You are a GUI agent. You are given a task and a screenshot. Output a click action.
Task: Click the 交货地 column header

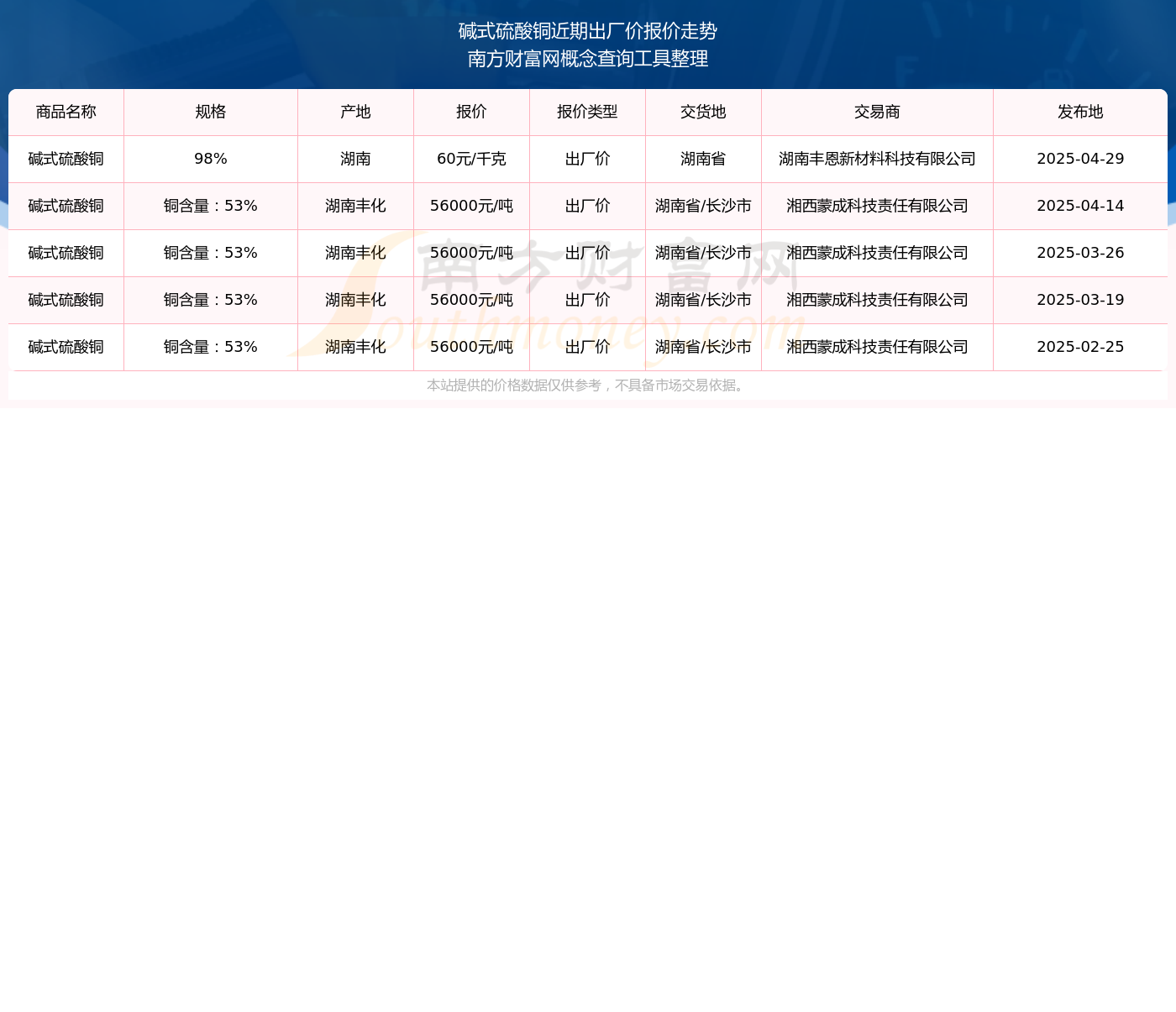point(703,112)
